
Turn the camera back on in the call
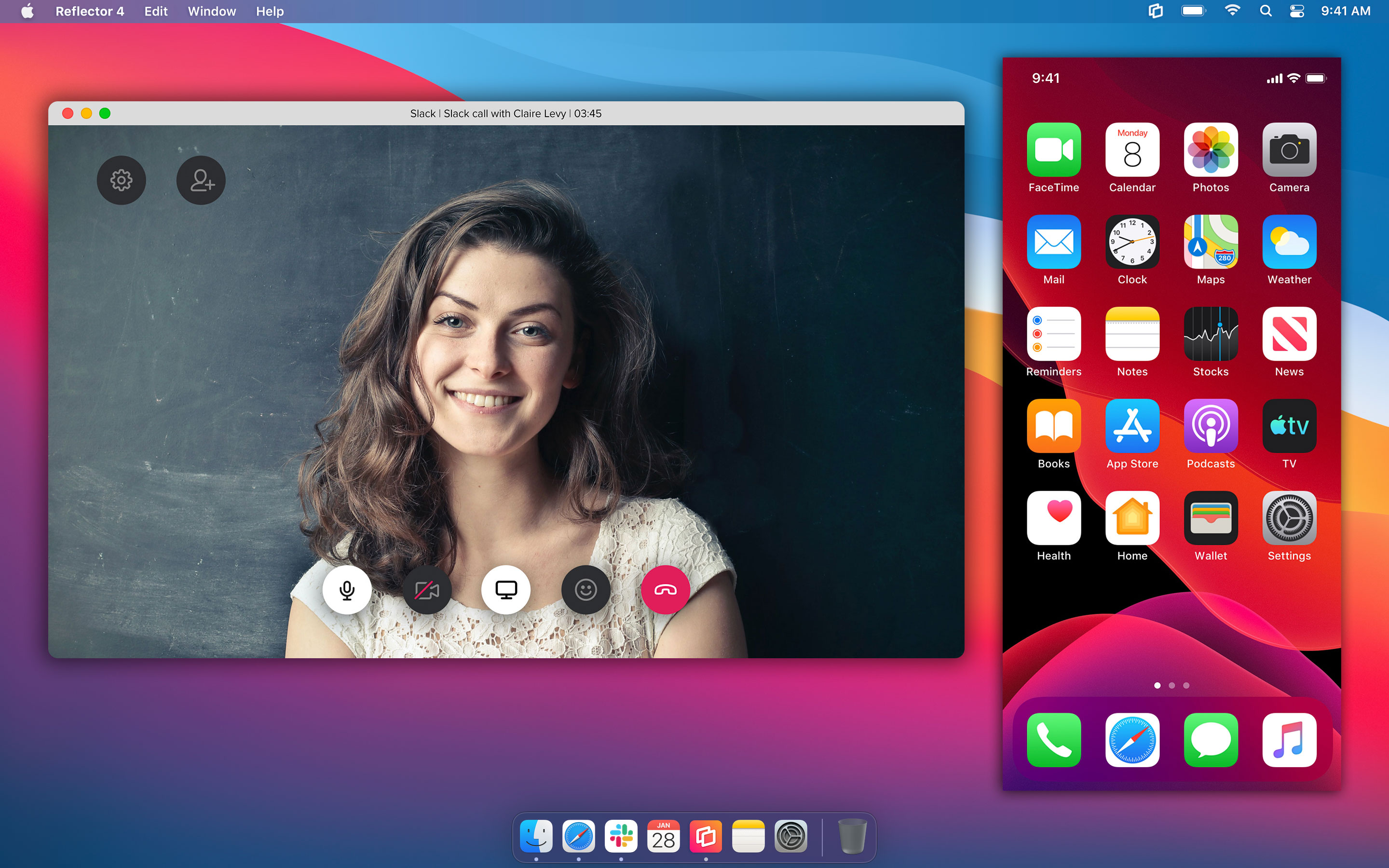coord(426,589)
